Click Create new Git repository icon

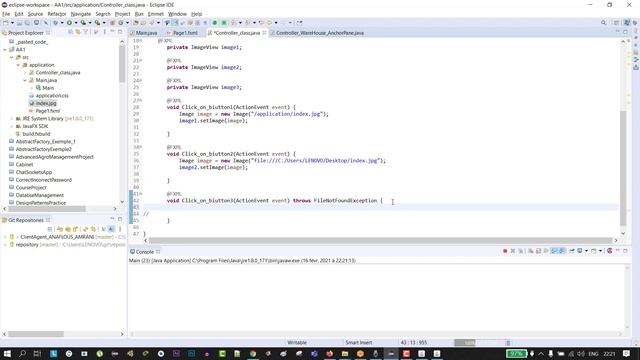click(76, 229)
